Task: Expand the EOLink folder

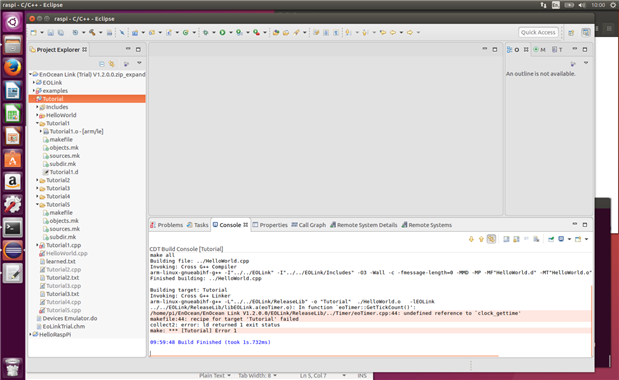Action: tap(34, 82)
